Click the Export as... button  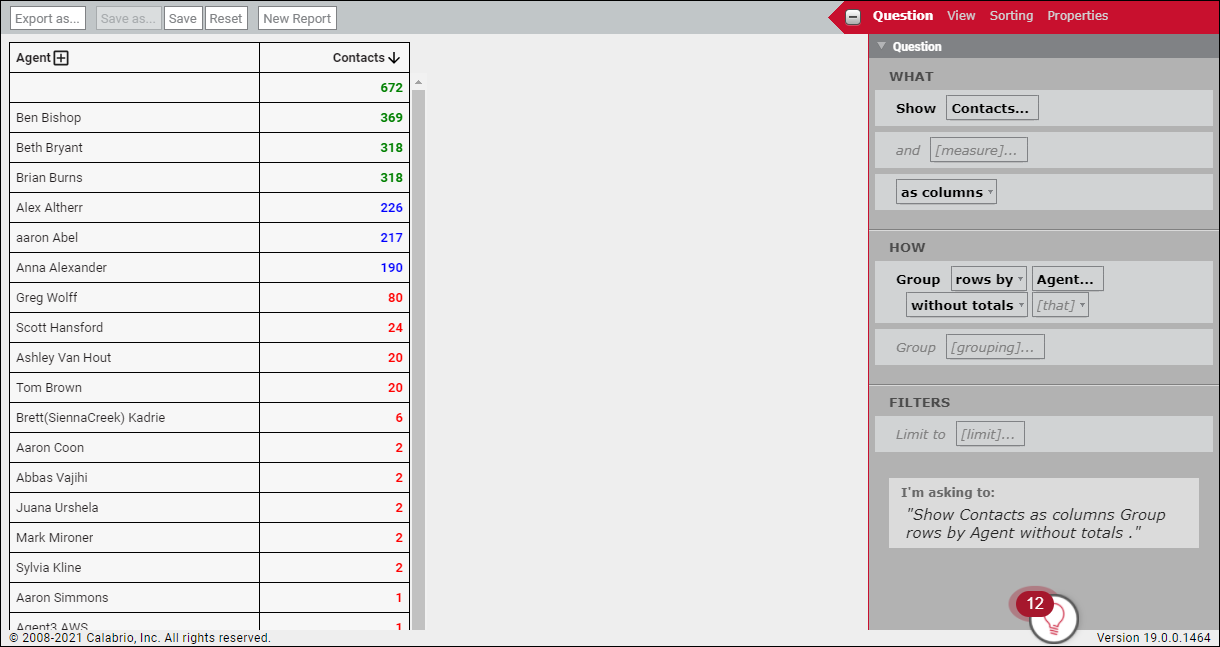point(48,18)
